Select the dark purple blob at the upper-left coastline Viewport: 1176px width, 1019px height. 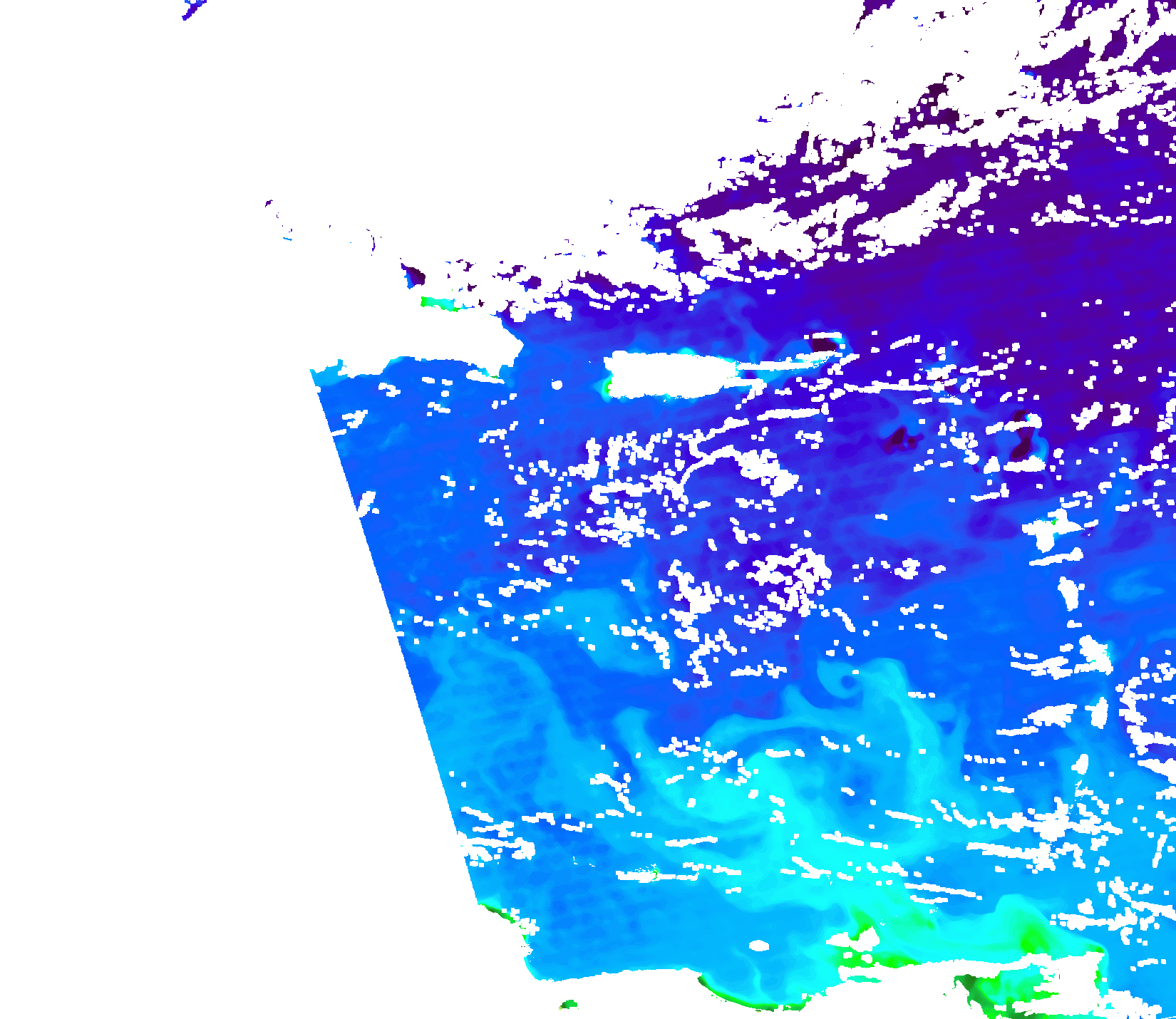[413, 275]
